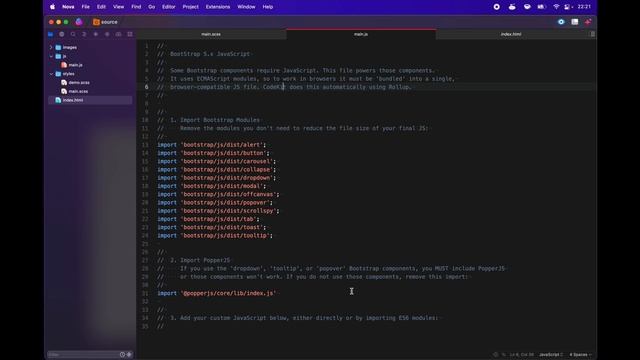This screenshot has width=640, height=360.
Task: Click the source project icon in toolbar
Action: point(96,22)
